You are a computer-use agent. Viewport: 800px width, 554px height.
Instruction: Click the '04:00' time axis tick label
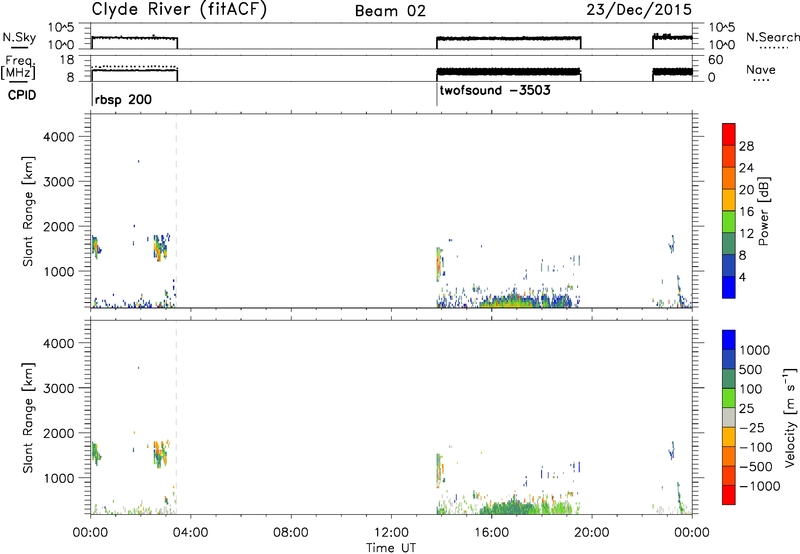[x=191, y=533]
